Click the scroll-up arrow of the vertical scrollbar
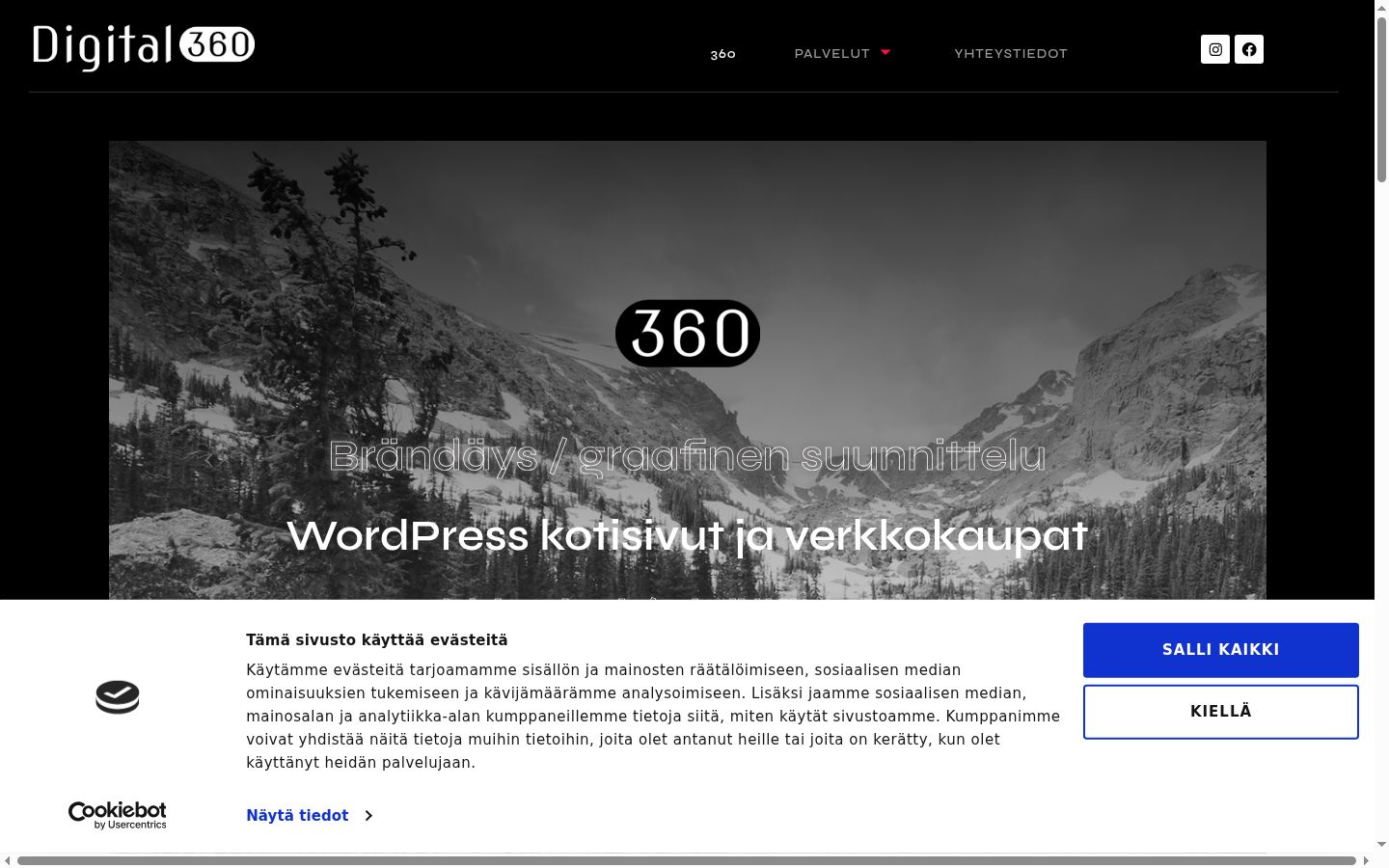The width and height of the screenshot is (1389, 868). pyautogui.click(x=1381, y=8)
